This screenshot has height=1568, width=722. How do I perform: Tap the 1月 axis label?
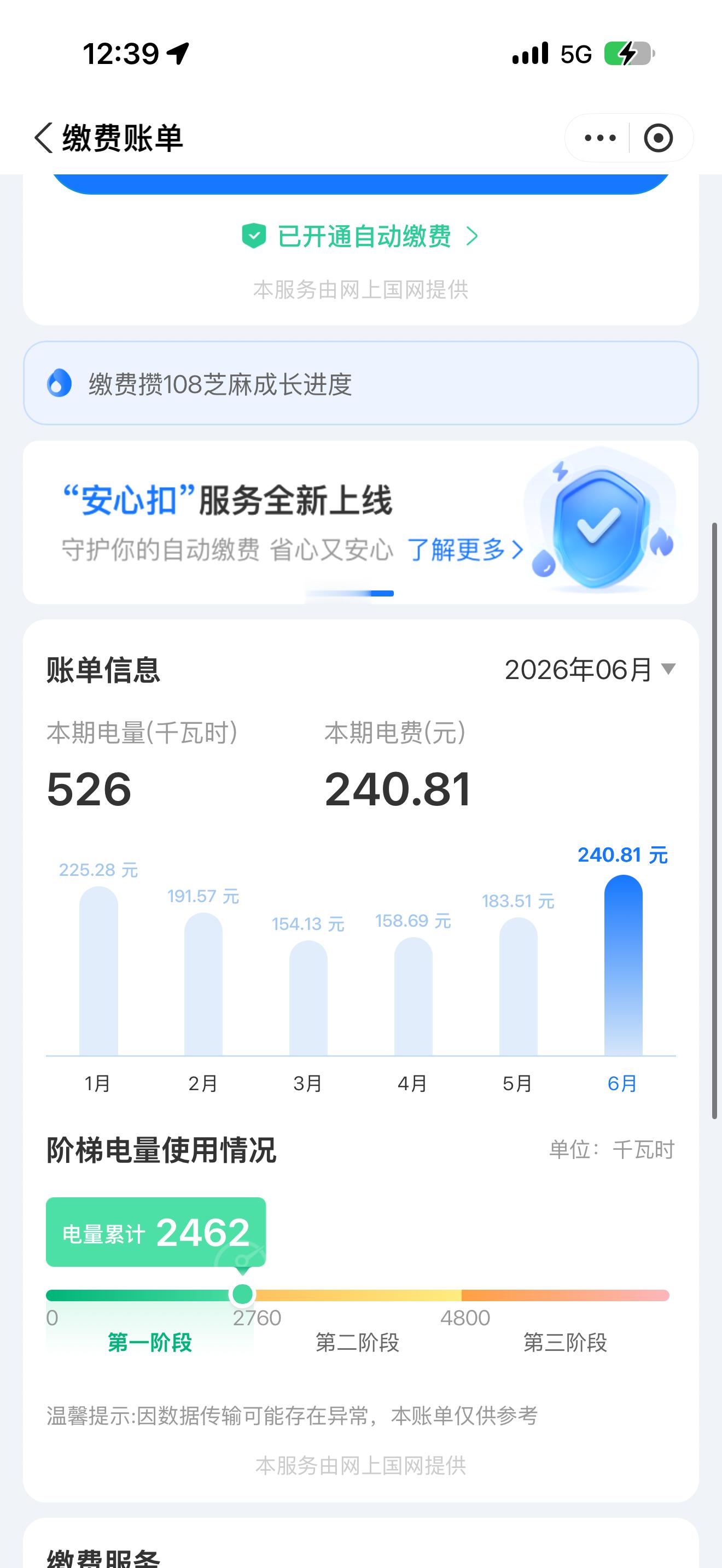coord(97,1084)
